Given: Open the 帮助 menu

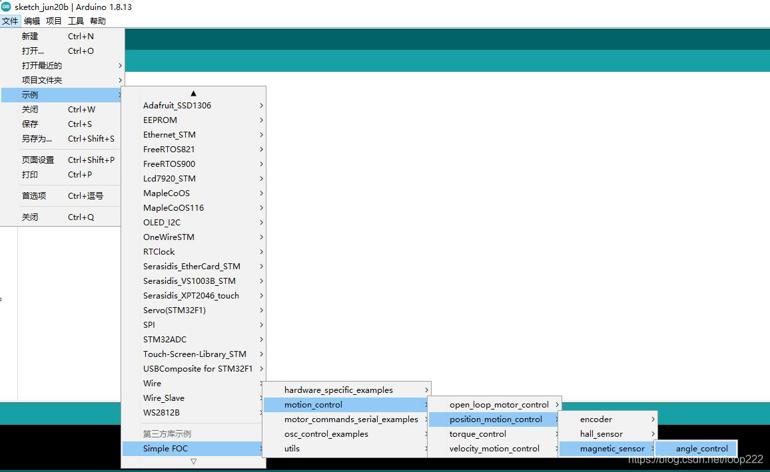Looking at the screenshot, I should pos(98,21).
